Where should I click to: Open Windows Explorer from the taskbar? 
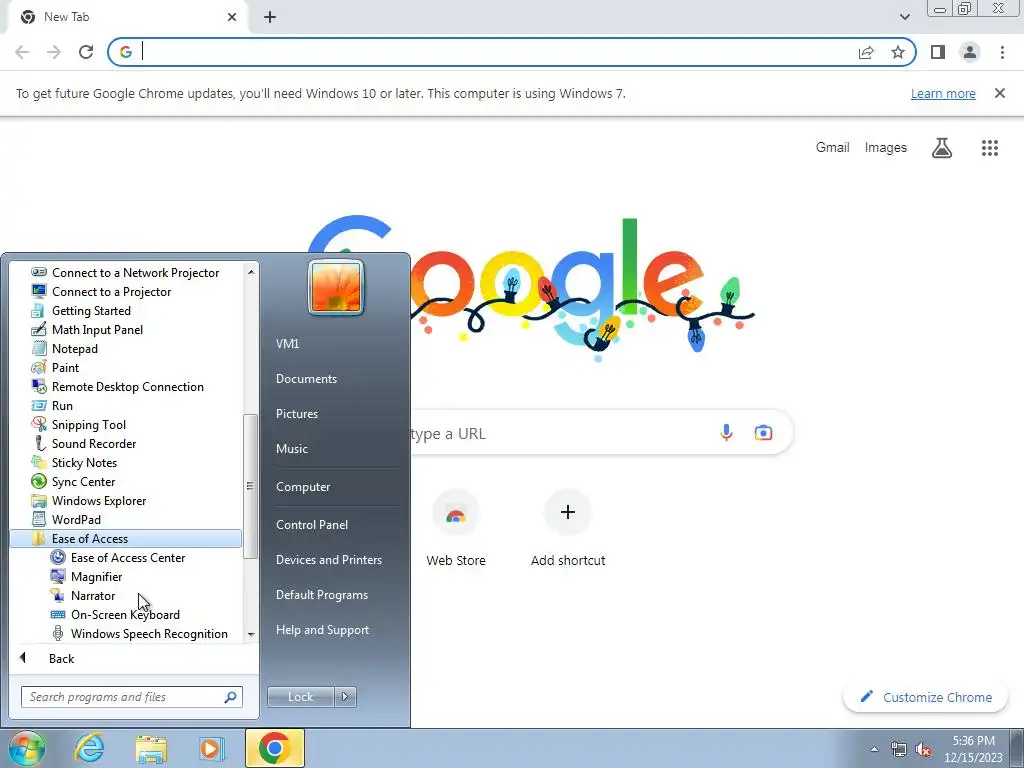[x=151, y=748]
